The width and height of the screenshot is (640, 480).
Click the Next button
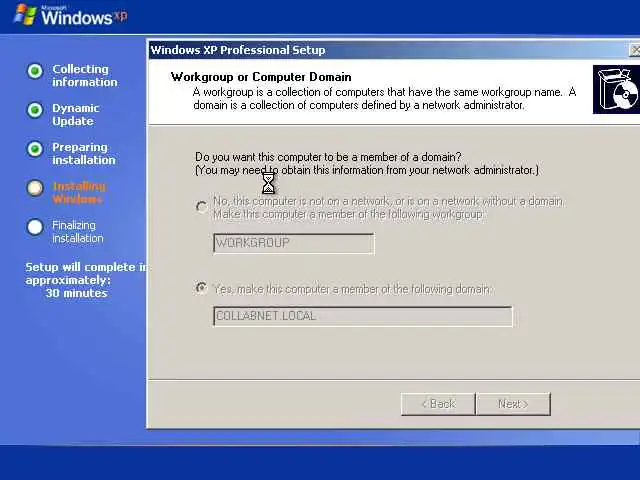point(513,404)
